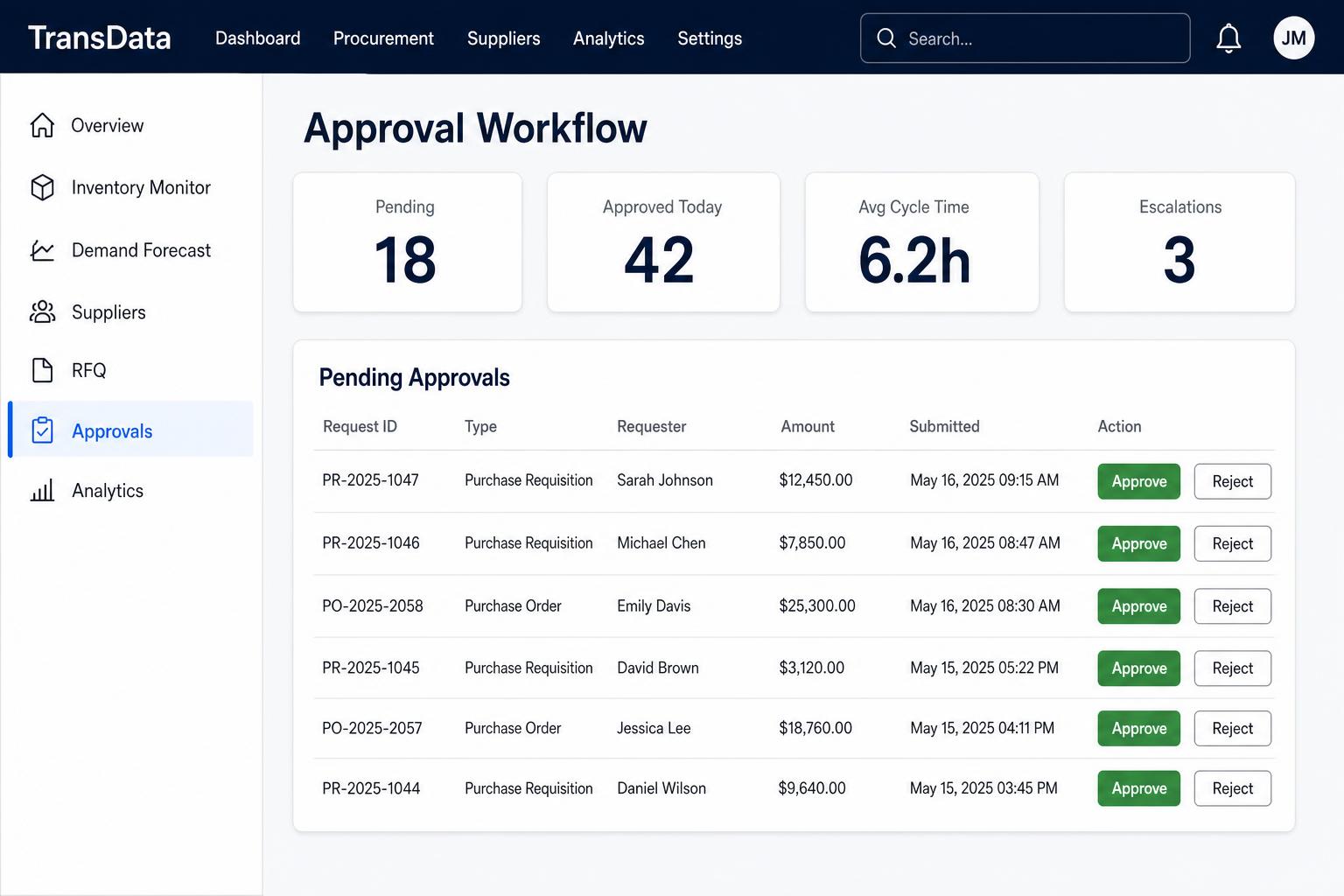Reject purchase order PO-2025-2058
Viewport: 1344px width, 896px height.
coord(1232,606)
